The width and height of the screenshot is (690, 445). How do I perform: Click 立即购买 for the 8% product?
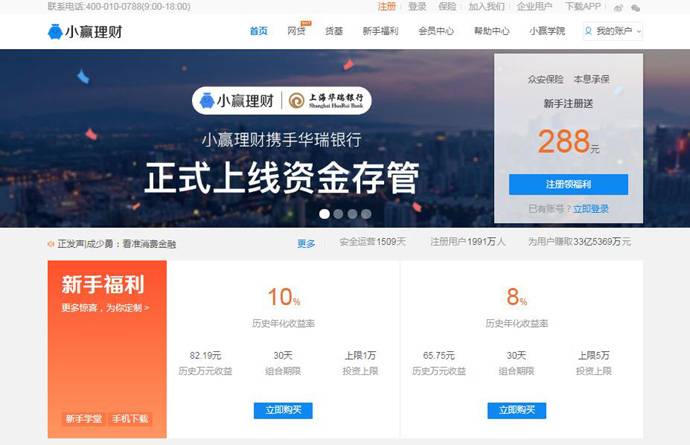click(x=517, y=410)
